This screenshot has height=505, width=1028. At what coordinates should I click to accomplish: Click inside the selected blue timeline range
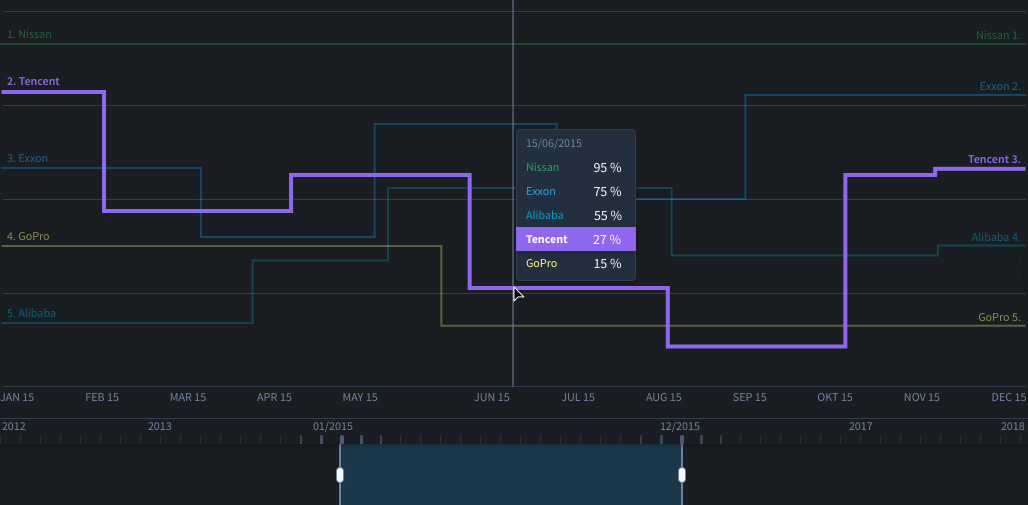[510, 475]
